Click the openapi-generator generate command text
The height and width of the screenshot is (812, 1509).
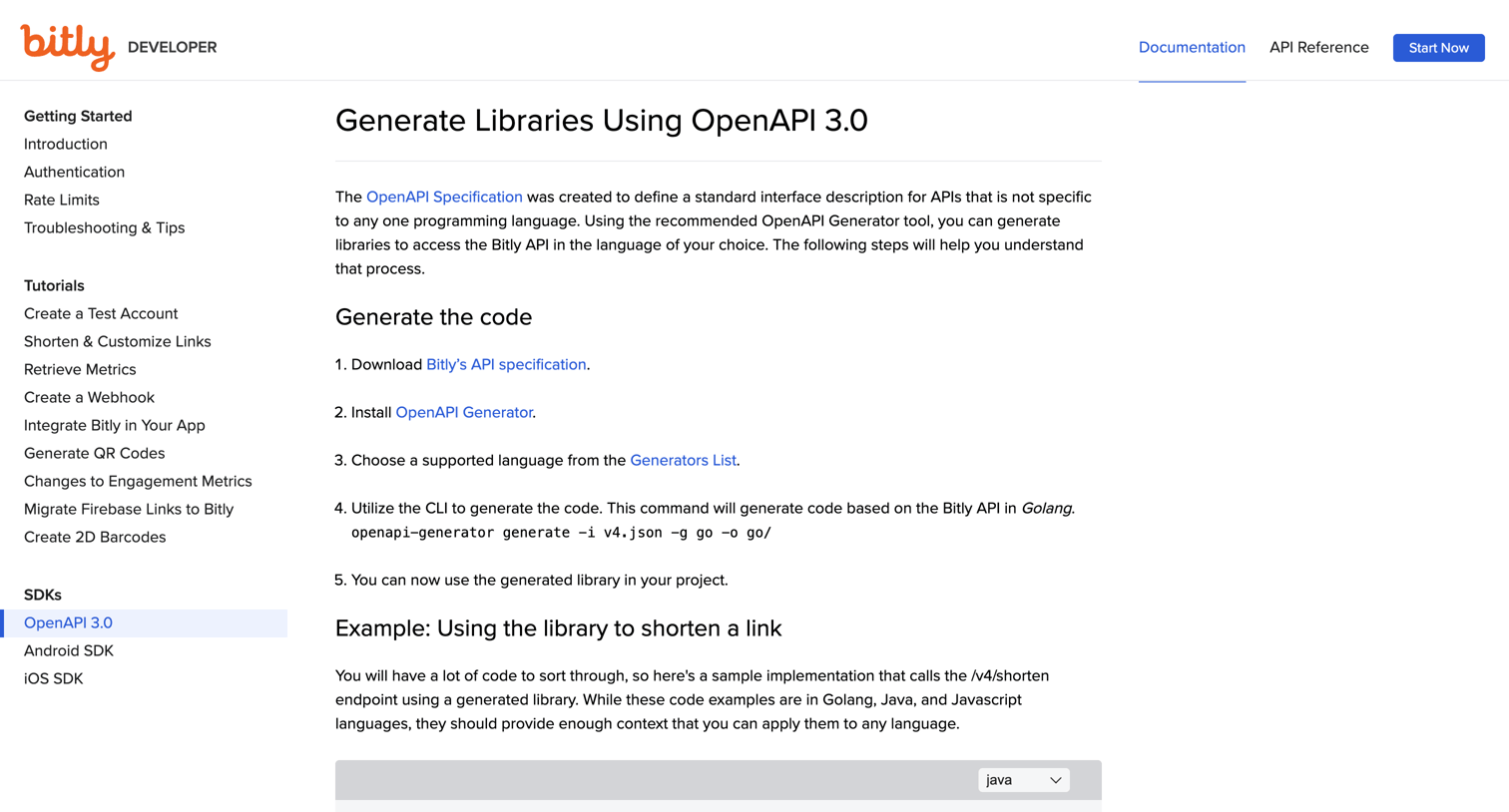click(x=561, y=532)
